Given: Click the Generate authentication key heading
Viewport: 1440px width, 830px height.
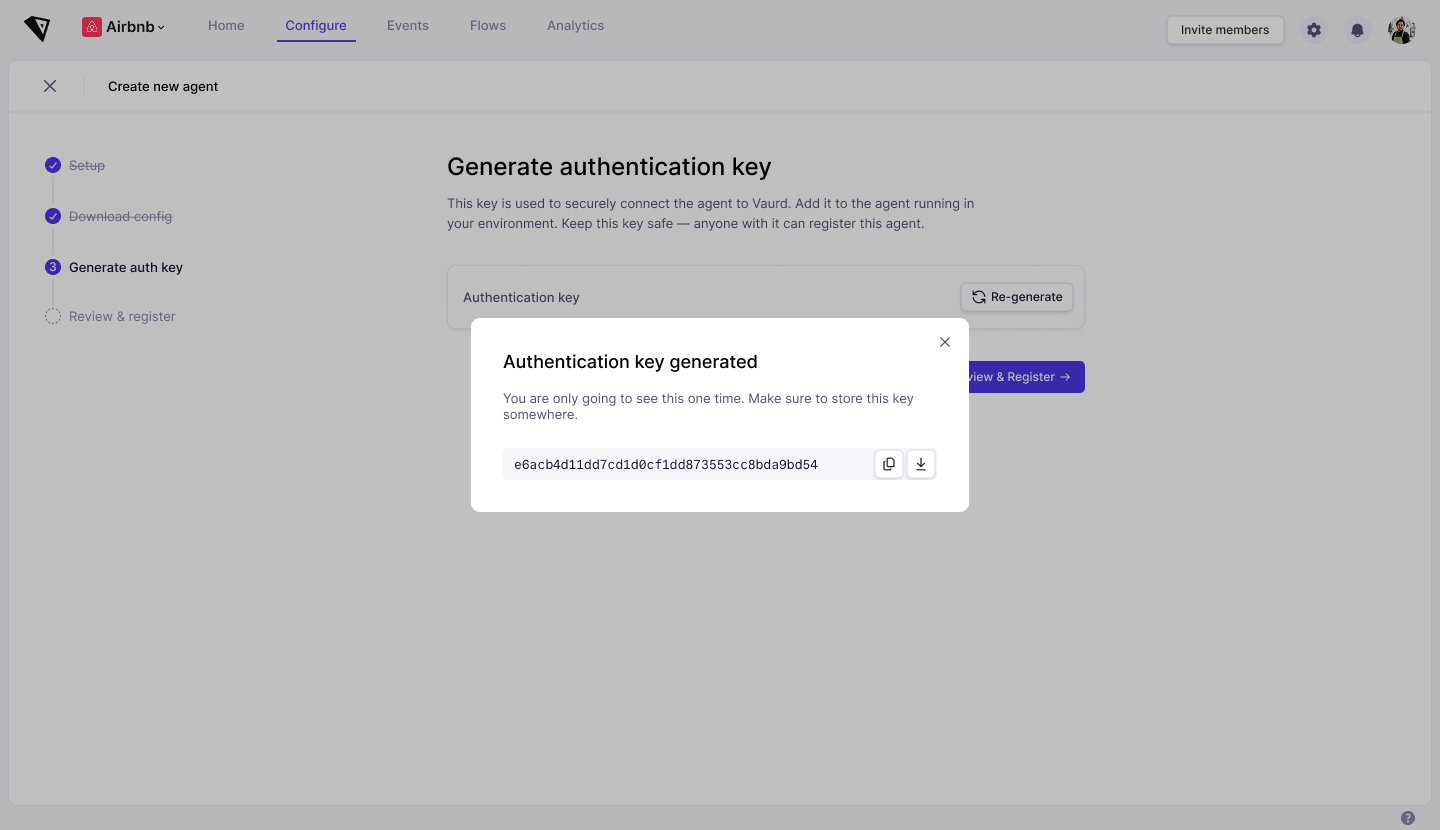Looking at the screenshot, I should coord(609,167).
